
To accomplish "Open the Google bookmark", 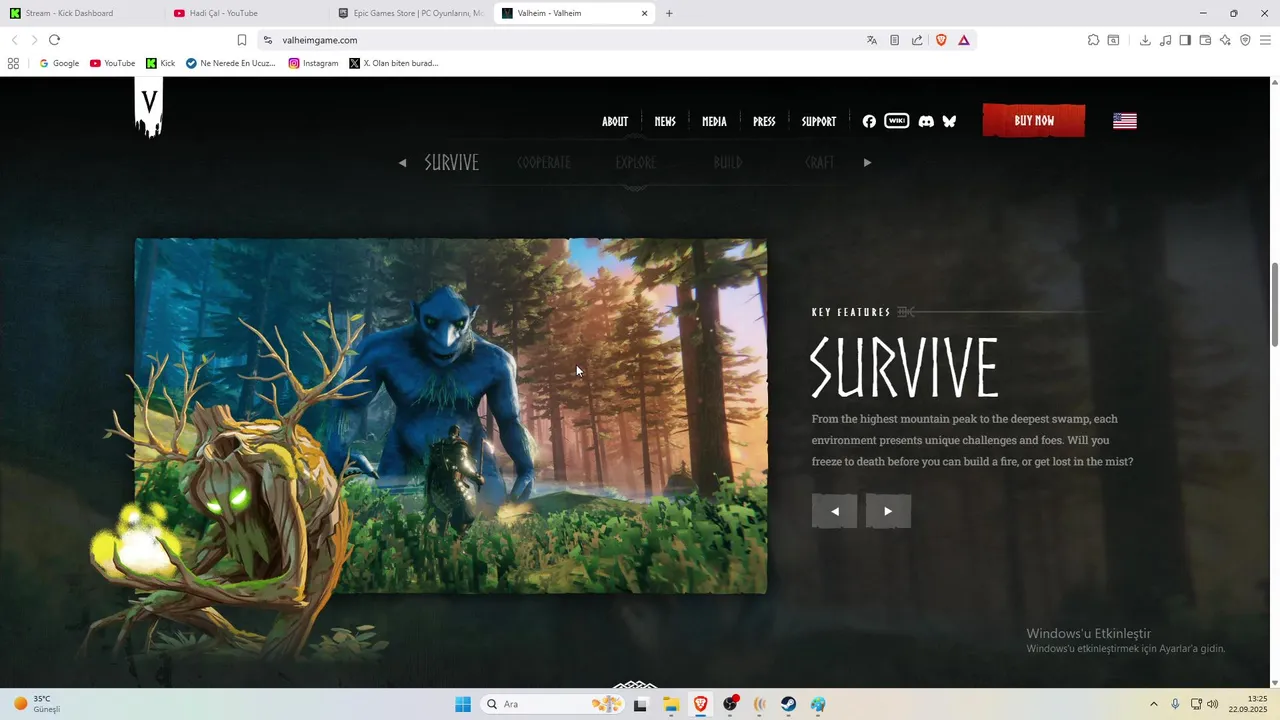I will [x=59, y=63].
